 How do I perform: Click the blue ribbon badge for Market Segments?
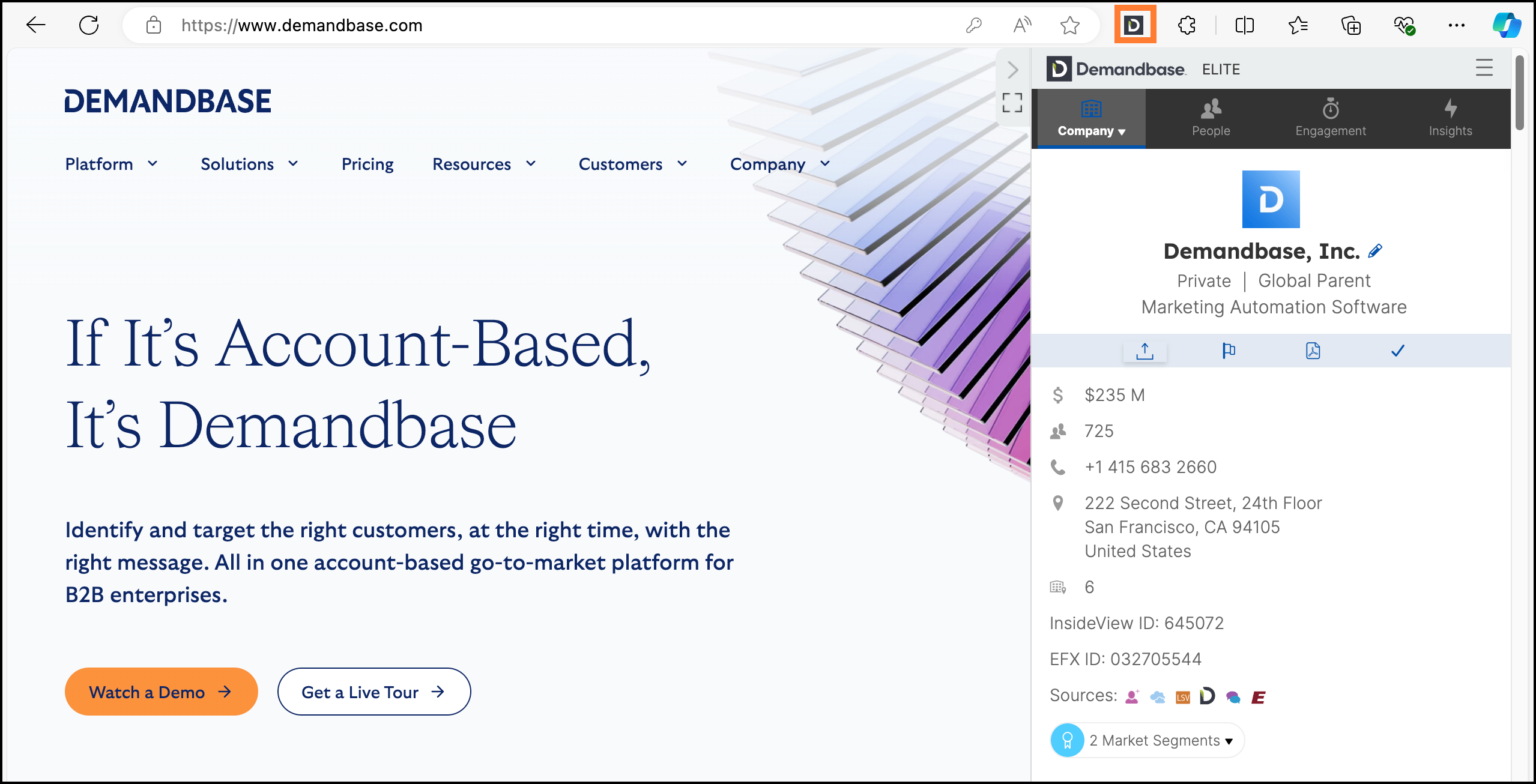1068,740
